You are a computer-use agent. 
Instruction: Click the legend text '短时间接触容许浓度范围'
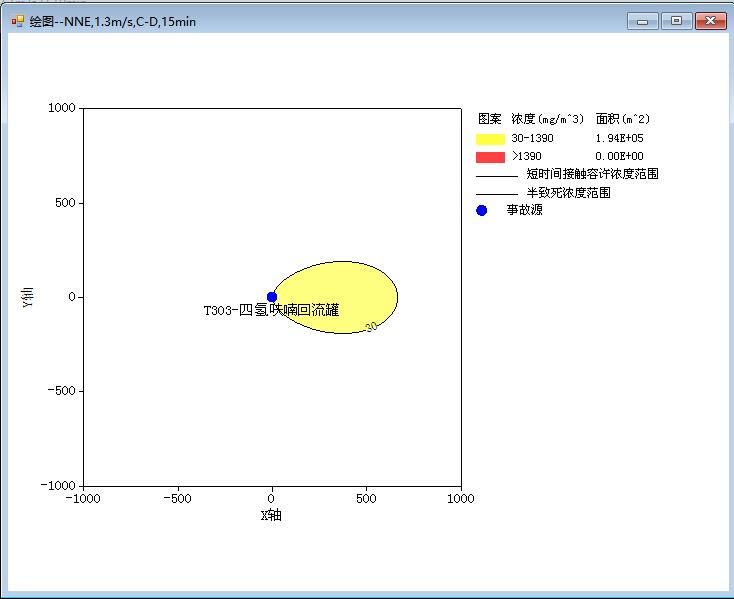(x=592, y=174)
